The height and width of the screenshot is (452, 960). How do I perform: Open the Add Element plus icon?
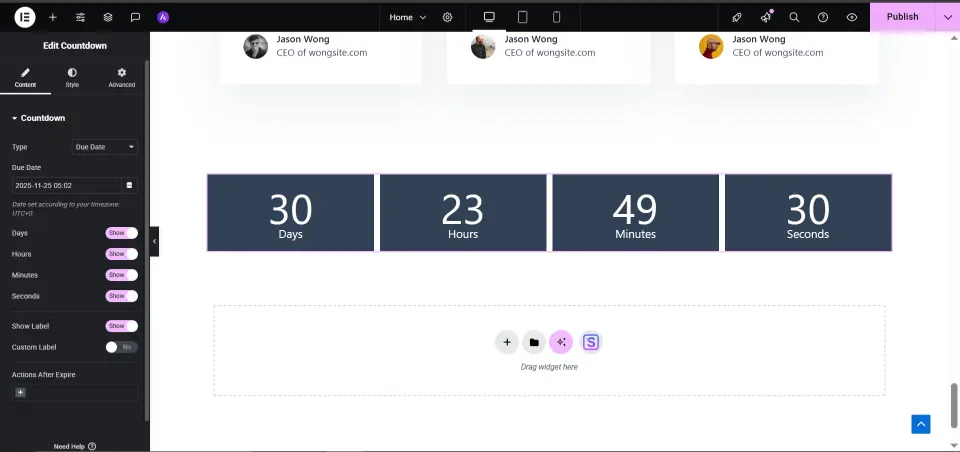(53, 17)
